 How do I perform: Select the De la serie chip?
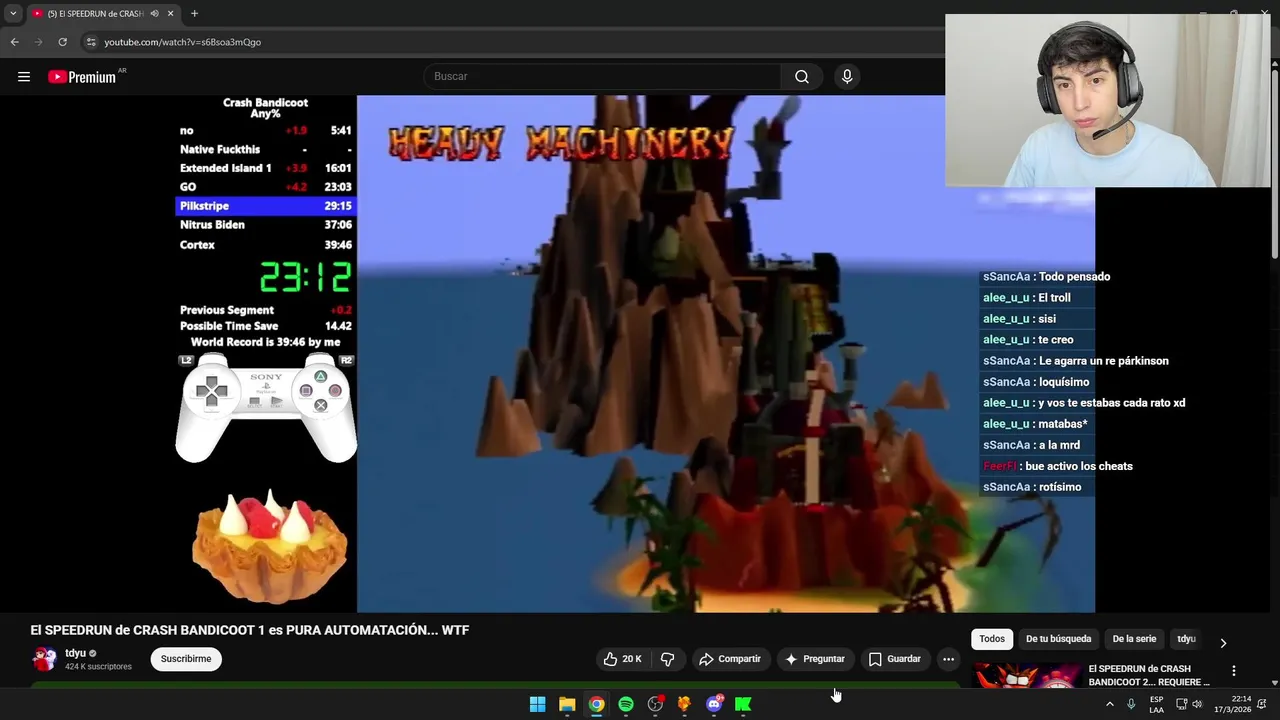coord(1134,639)
